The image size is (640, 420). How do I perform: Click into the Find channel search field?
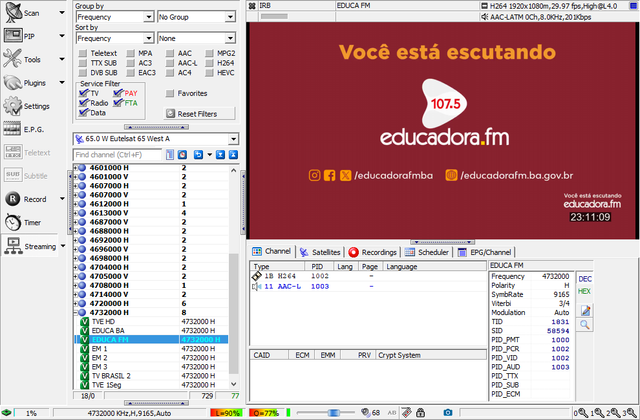(x=118, y=155)
